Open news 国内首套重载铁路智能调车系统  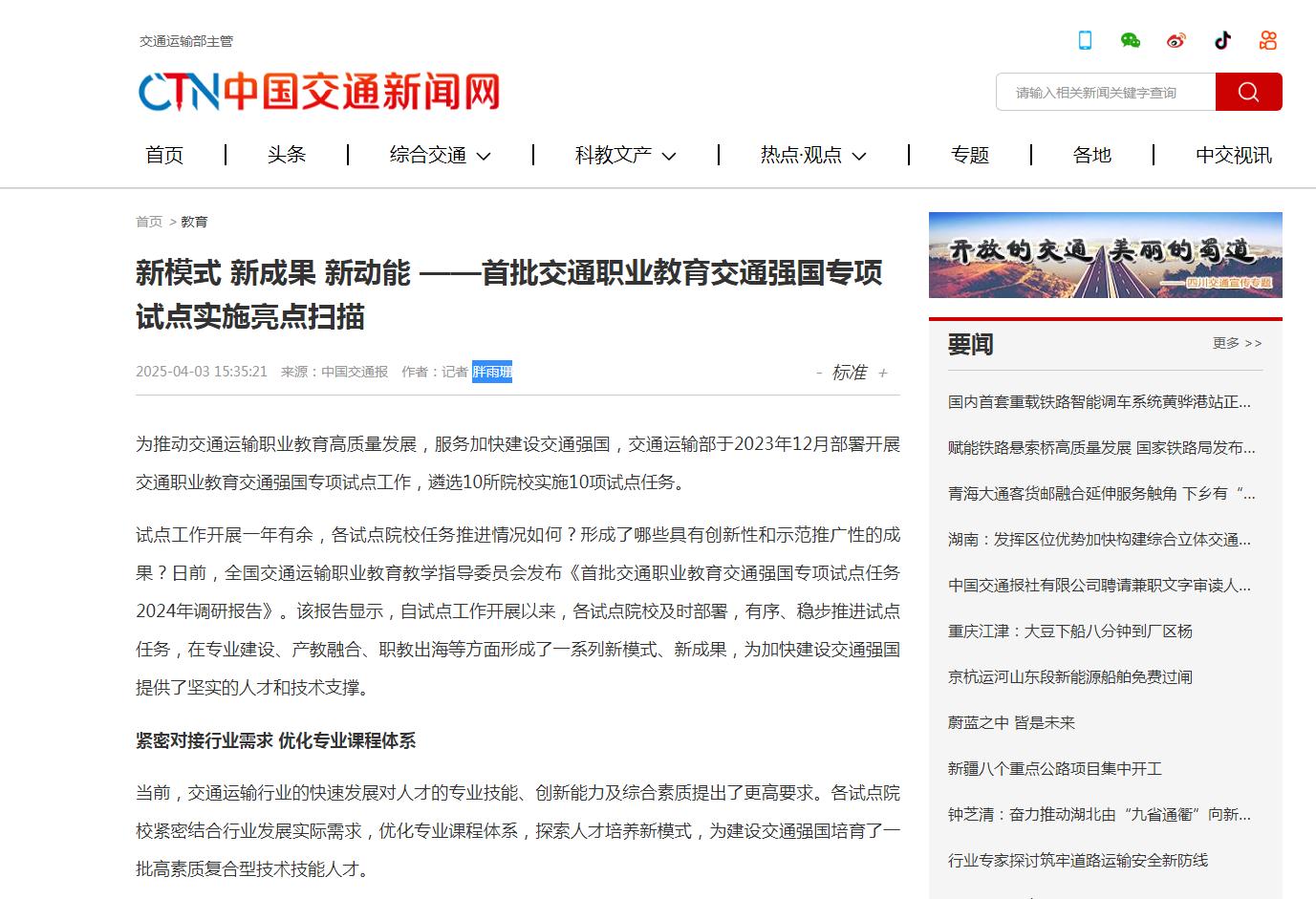pos(1099,402)
